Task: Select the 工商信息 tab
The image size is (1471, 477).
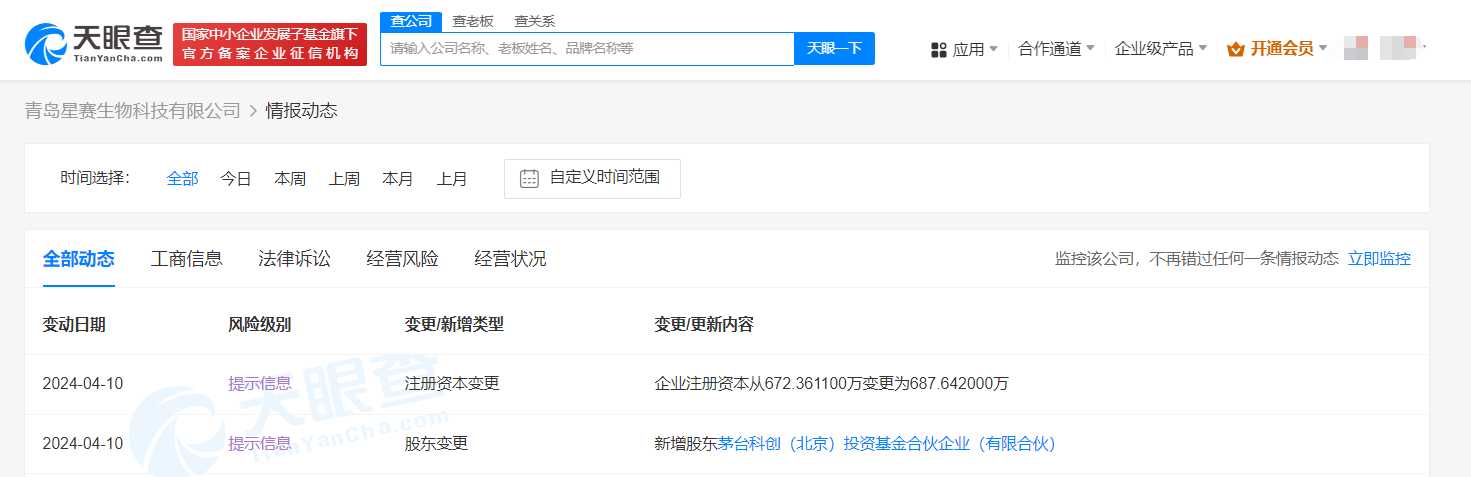Action: (186, 259)
